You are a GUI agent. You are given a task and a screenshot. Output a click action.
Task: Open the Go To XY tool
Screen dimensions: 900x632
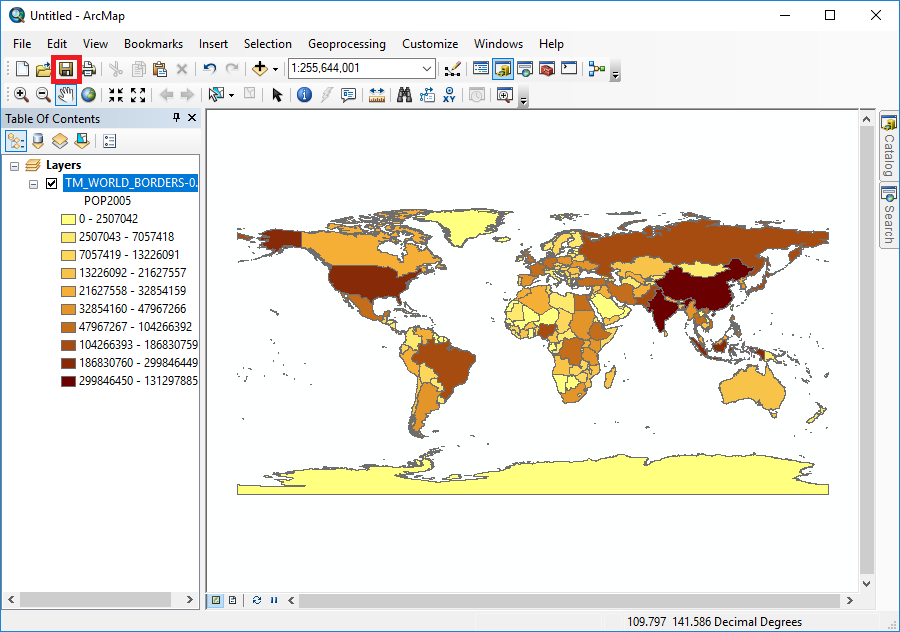click(x=449, y=94)
